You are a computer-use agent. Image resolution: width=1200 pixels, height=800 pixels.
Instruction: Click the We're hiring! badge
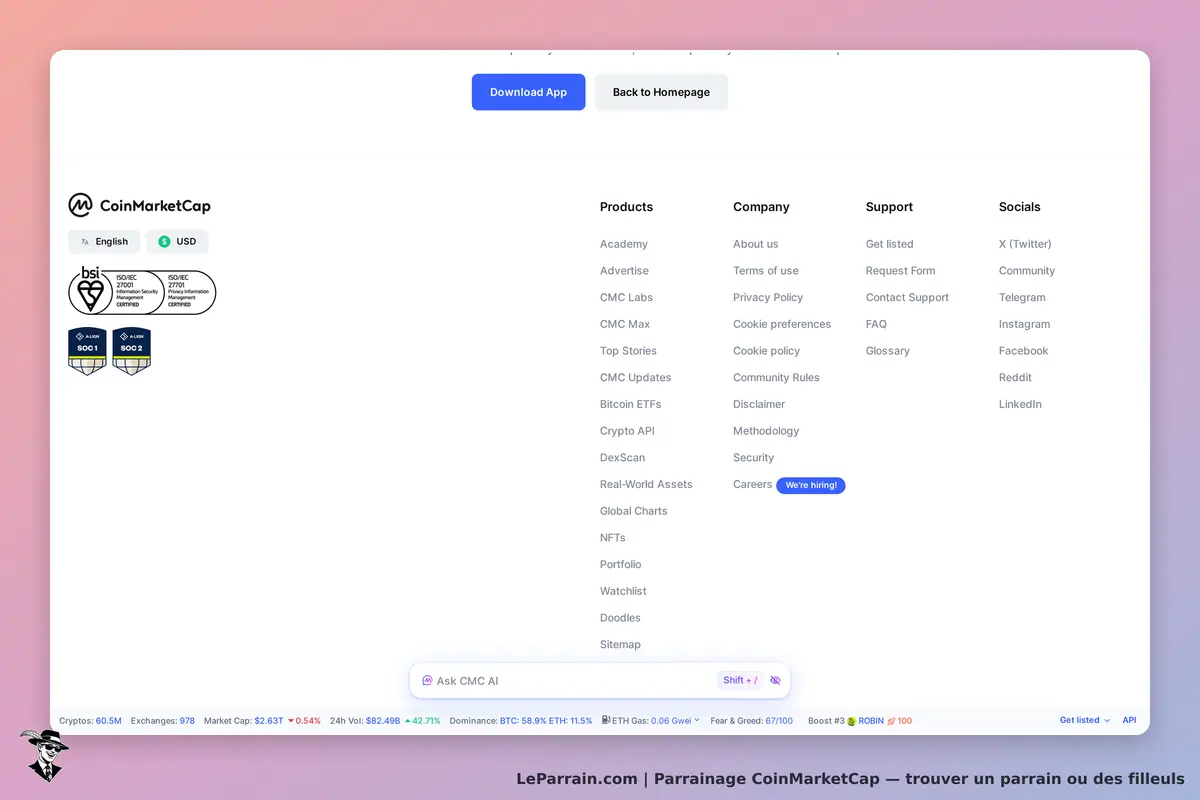coord(811,485)
